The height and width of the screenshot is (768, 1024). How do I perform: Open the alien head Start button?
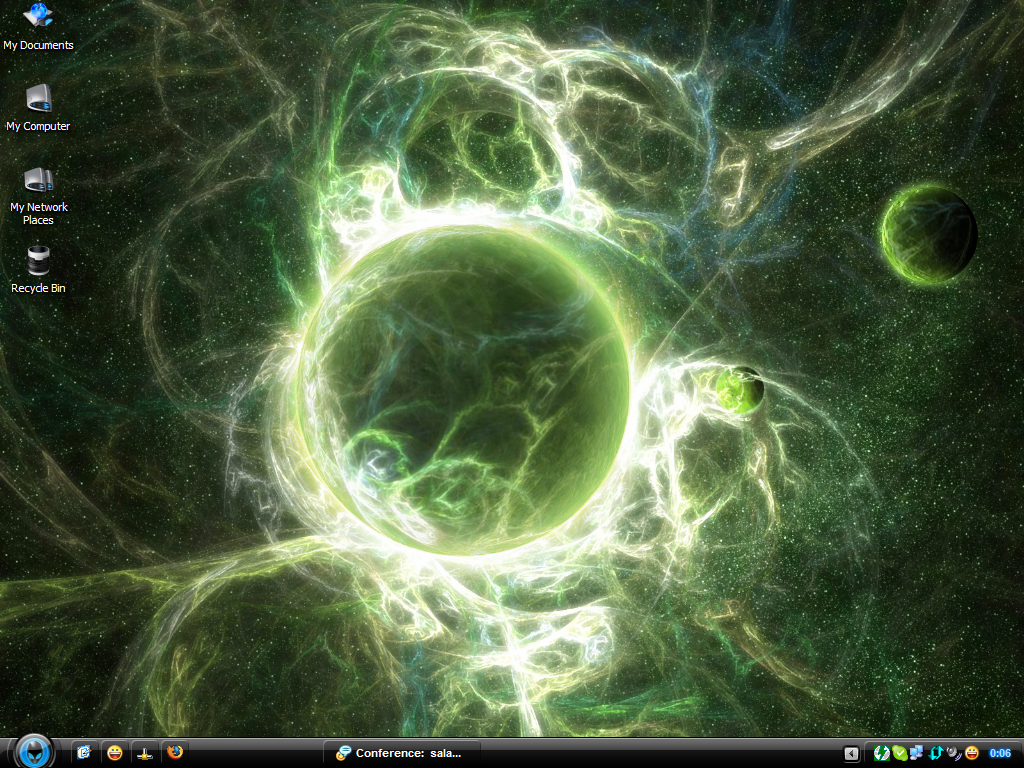34,751
